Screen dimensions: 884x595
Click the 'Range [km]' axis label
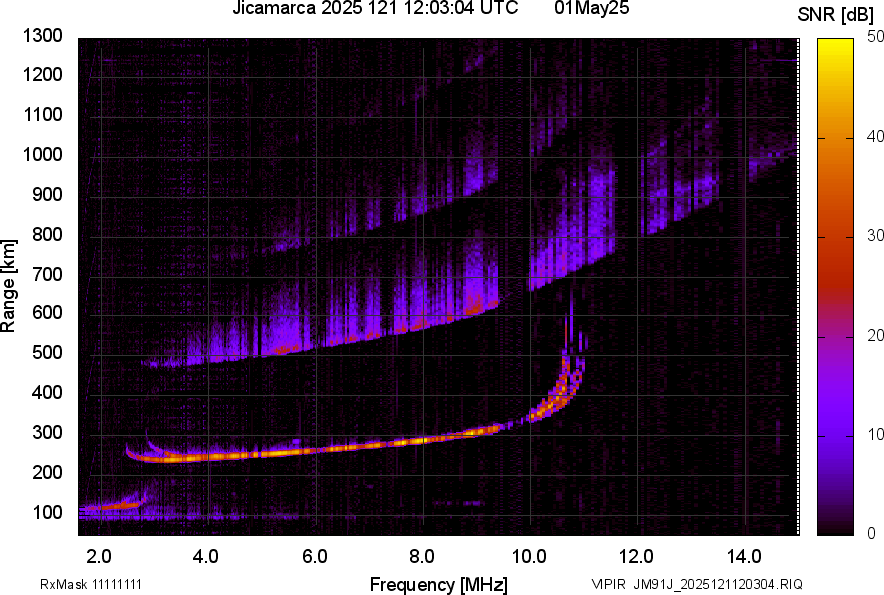[8, 286]
